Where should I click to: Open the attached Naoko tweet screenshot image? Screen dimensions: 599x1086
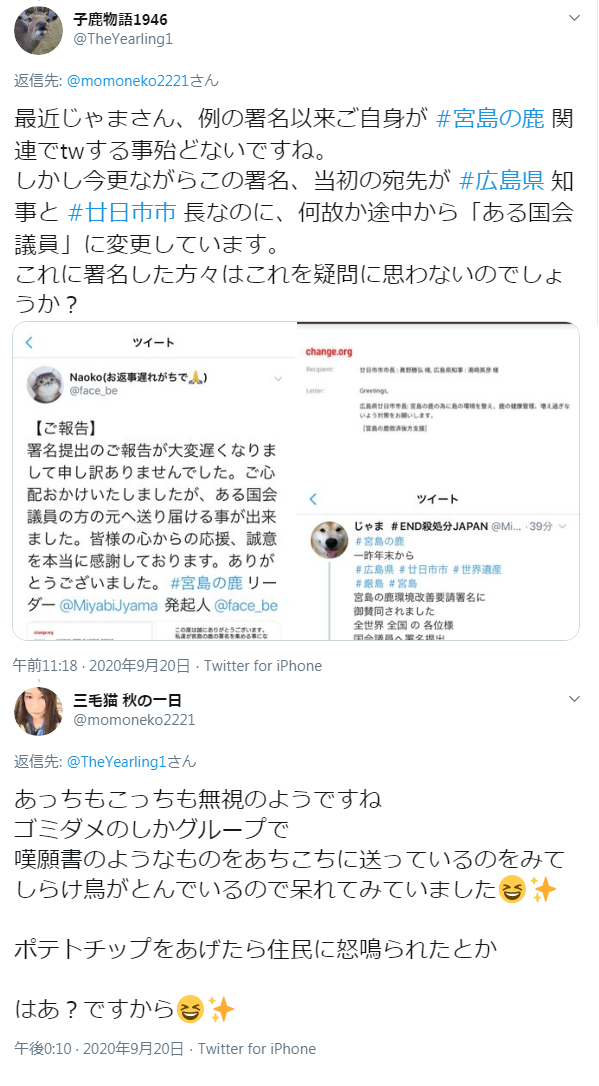point(155,481)
